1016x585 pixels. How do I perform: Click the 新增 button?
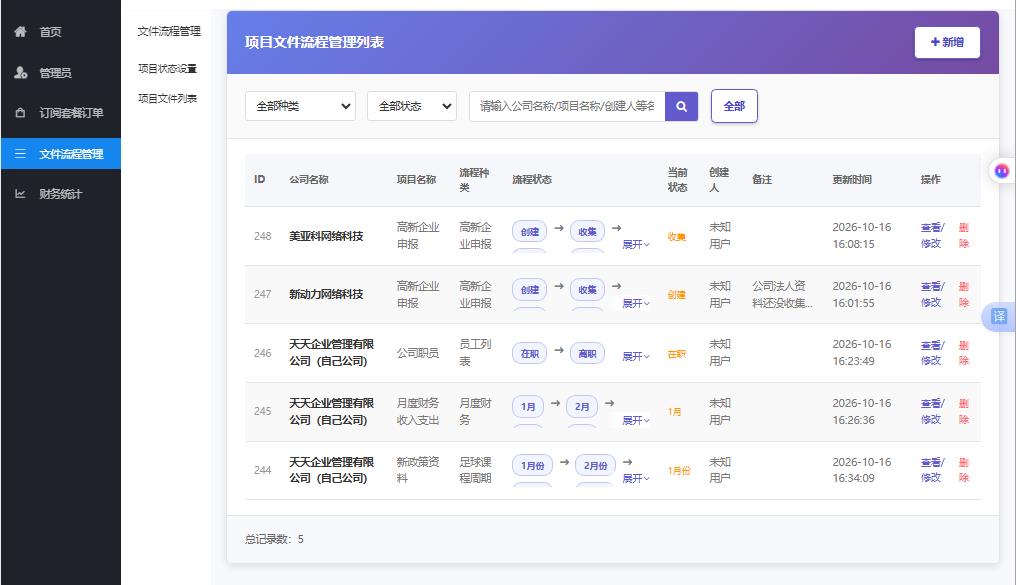(947, 42)
